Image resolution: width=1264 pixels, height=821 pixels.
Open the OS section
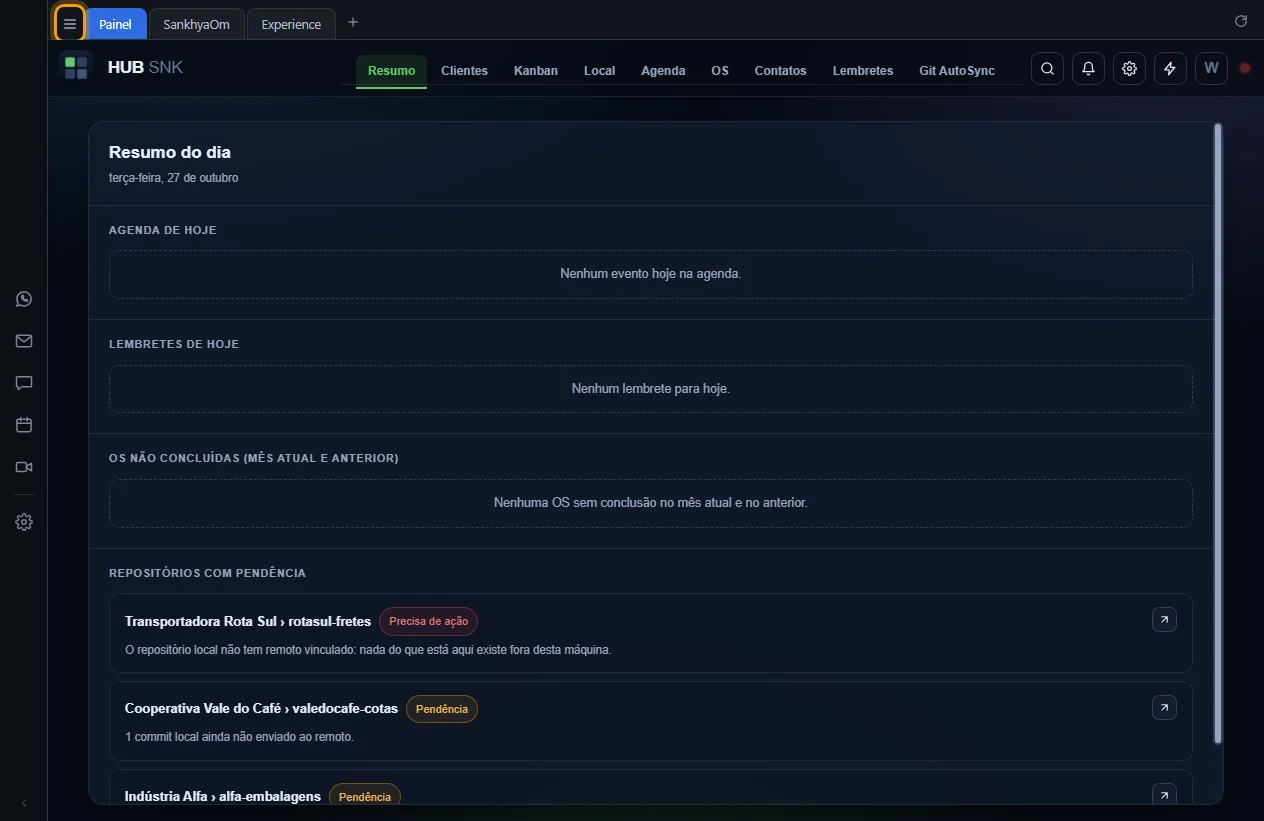tap(720, 71)
